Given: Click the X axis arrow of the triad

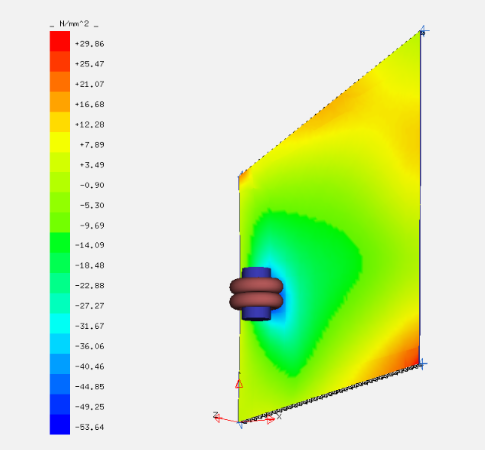Looking at the screenshot, I should point(271,420).
